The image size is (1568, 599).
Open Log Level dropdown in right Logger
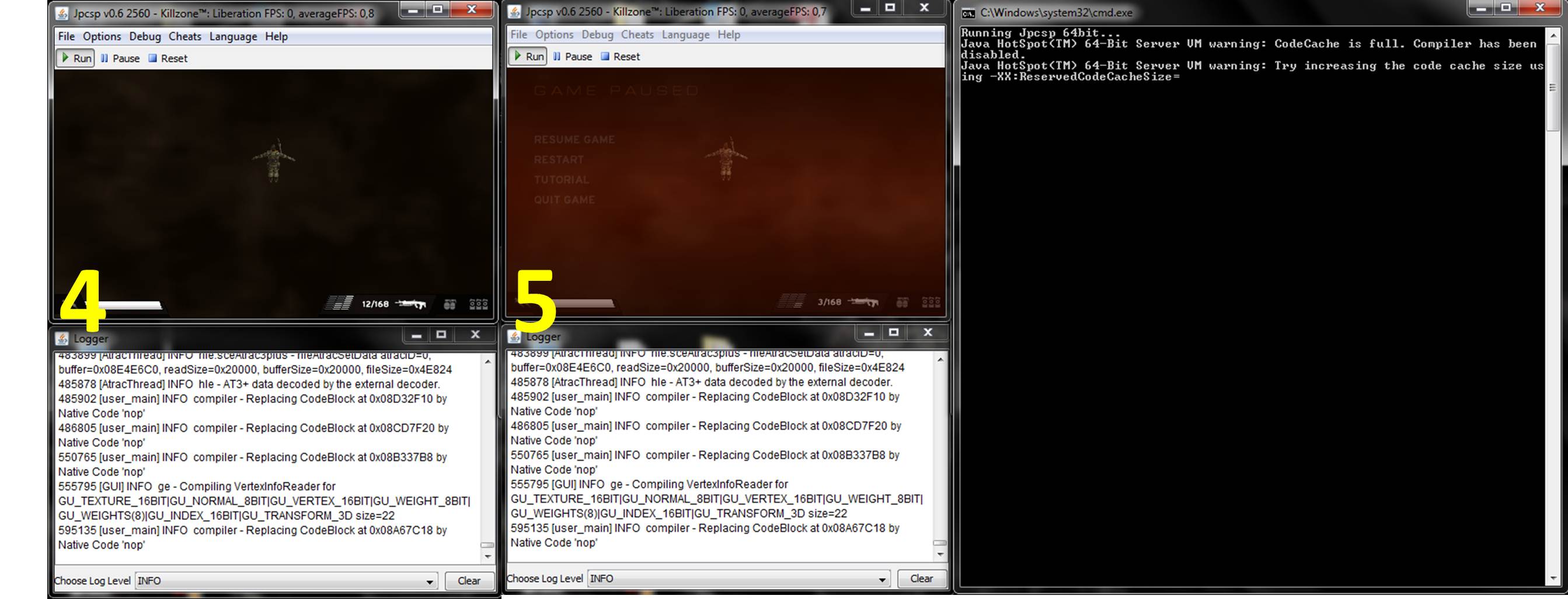[x=881, y=580]
